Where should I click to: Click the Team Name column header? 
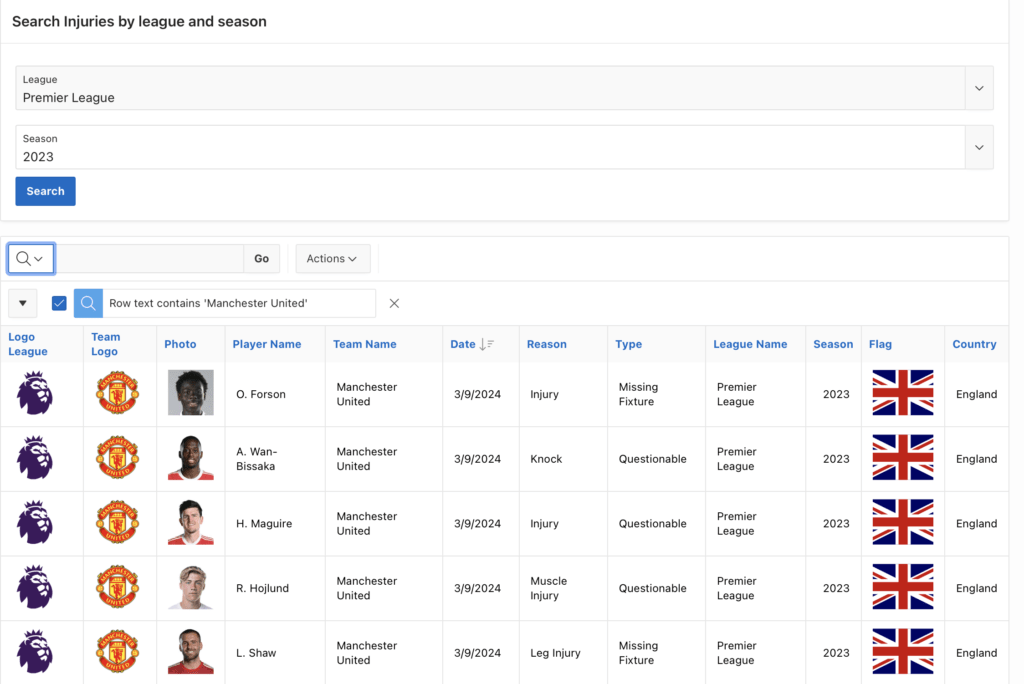(x=364, y=344)
